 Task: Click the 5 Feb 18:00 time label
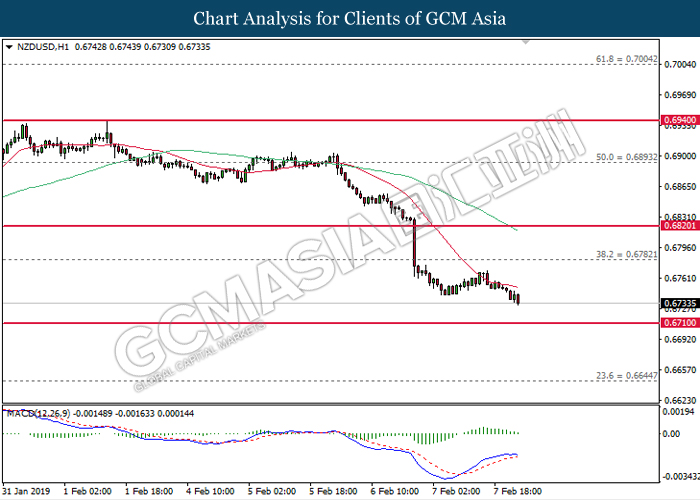coord(333,491)
